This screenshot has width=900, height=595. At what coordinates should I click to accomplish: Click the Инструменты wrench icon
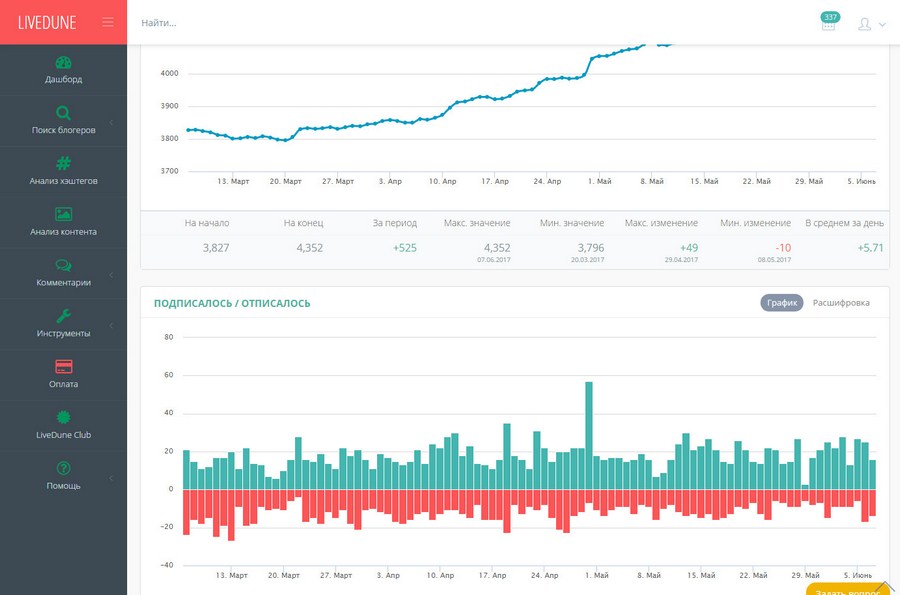pos(63,316)
